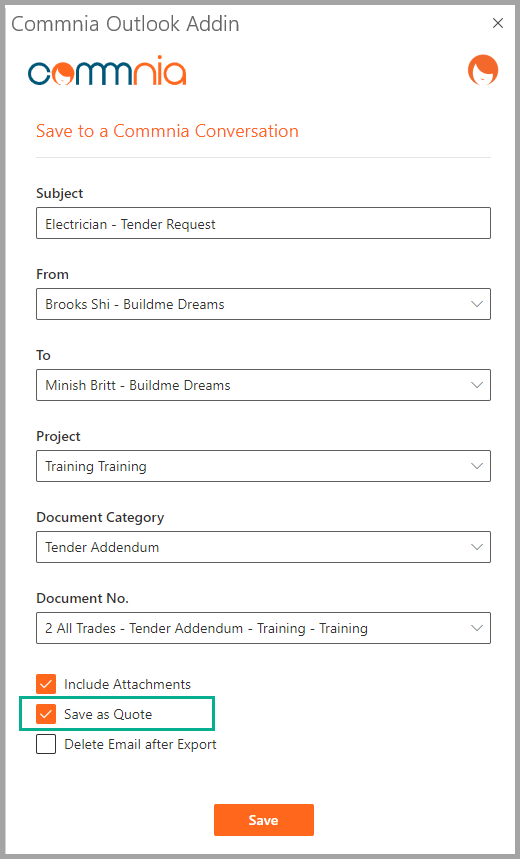Click inside the Subject input field
Viewport: 520px width, 859px height.
264,223
